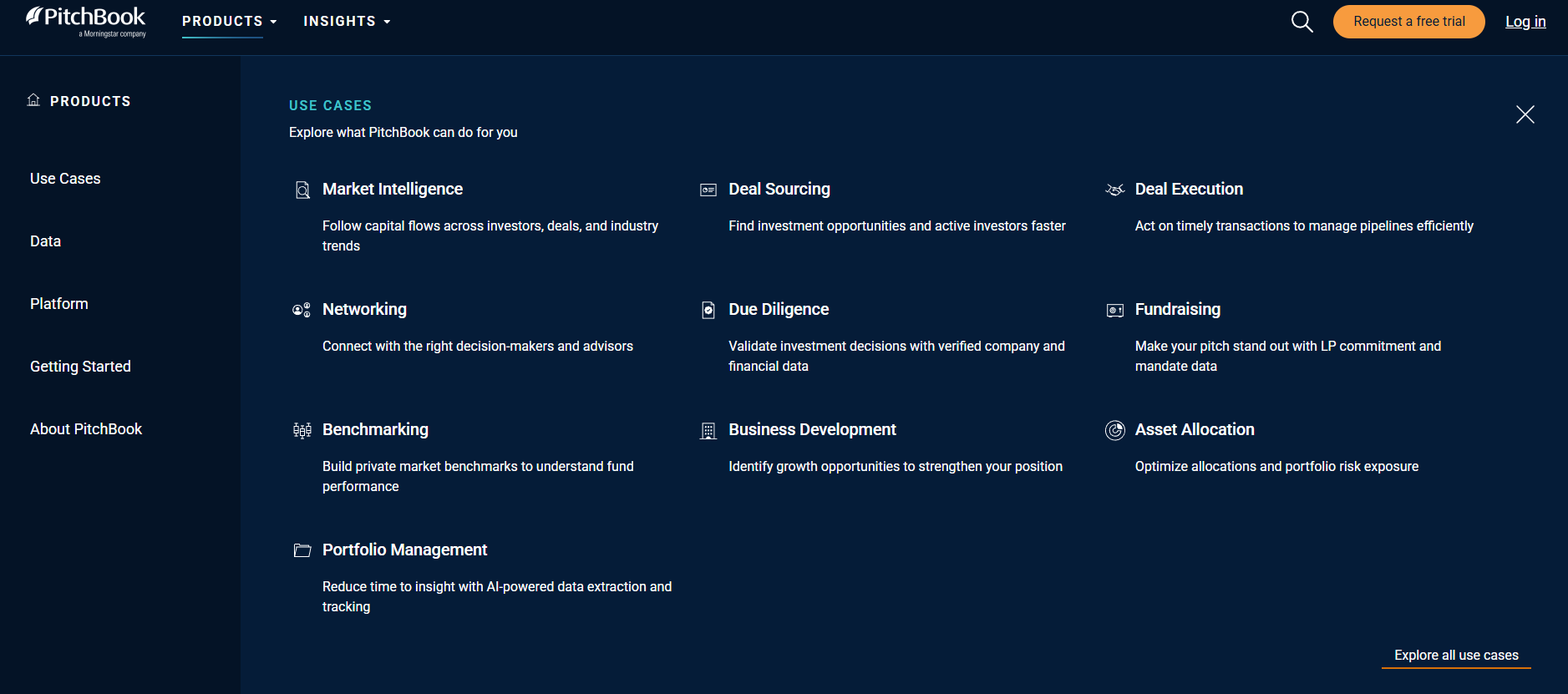This screenshot has width=1568, height=694.
Task: Click "Follow capital flows across investors" description
Action: pyautogui.click(x=490, y=236)
